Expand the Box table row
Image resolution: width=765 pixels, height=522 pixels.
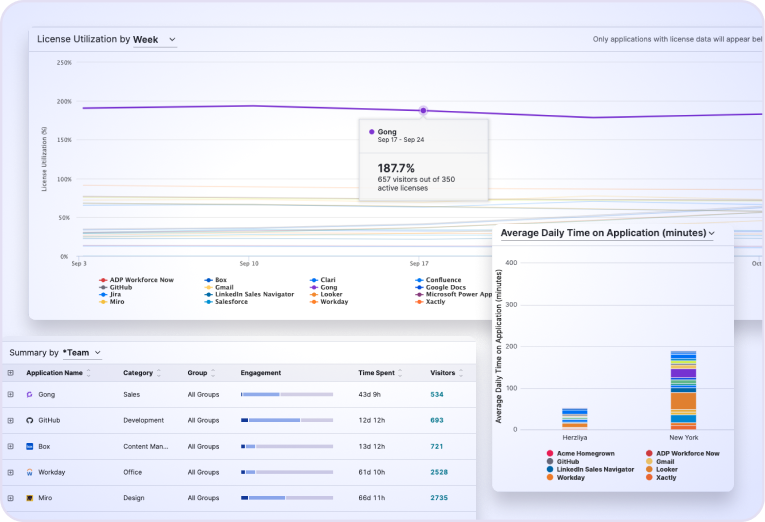tap(10, 446)
